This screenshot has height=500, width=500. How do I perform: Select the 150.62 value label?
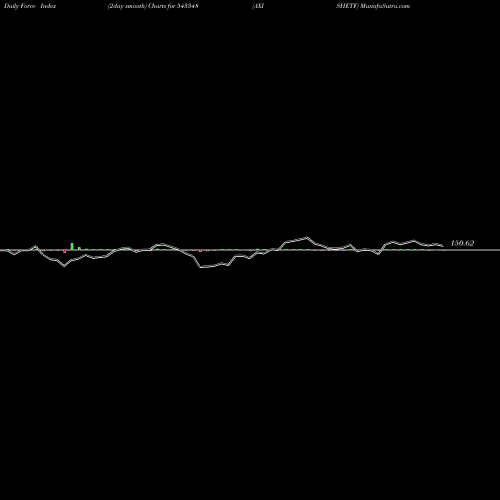coord(462,243)
